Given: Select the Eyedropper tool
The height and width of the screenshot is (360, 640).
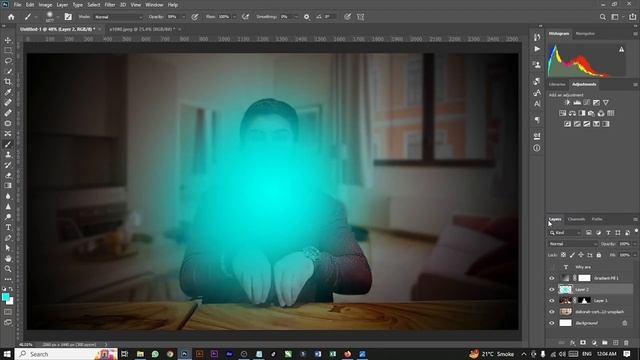Looking at the screenshot, I should click(x=8, y=92).
